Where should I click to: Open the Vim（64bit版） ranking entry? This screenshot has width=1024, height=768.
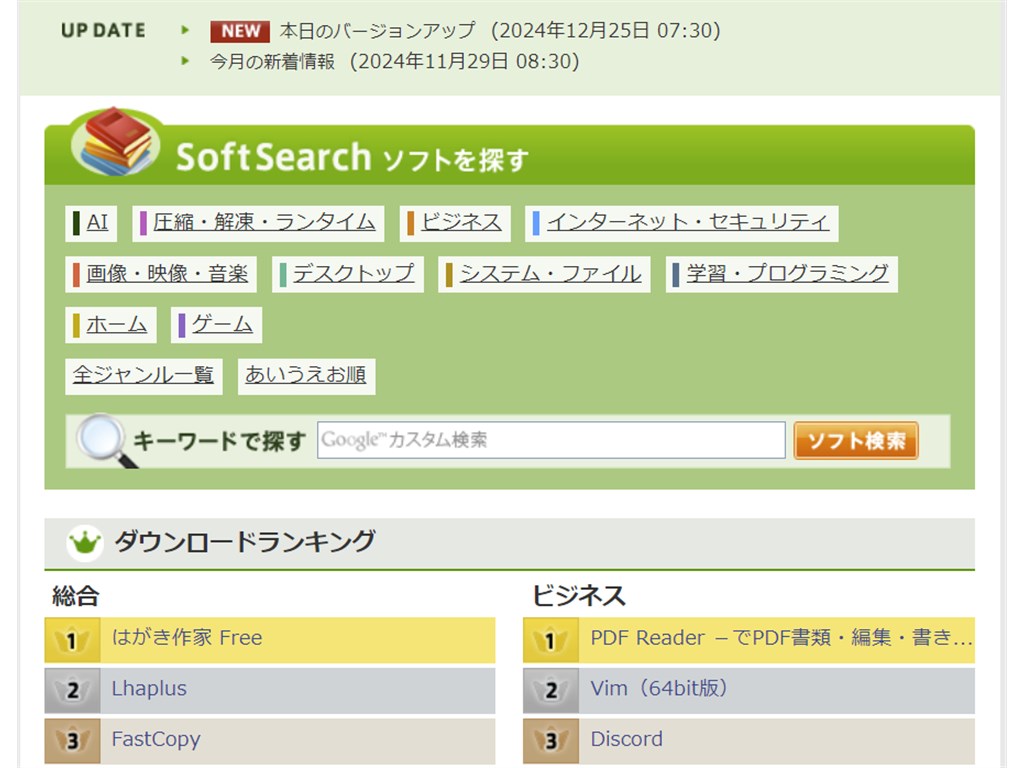click(659, 689)
